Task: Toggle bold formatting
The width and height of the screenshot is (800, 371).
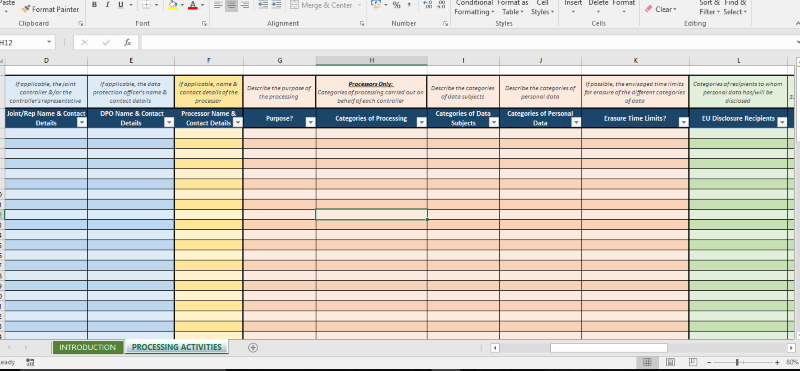Action: 95,5
